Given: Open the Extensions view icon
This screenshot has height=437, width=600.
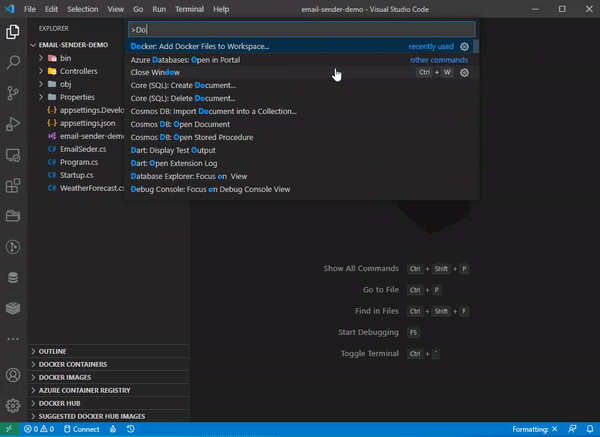Looking at the screenshot, I should click(13, 186).
